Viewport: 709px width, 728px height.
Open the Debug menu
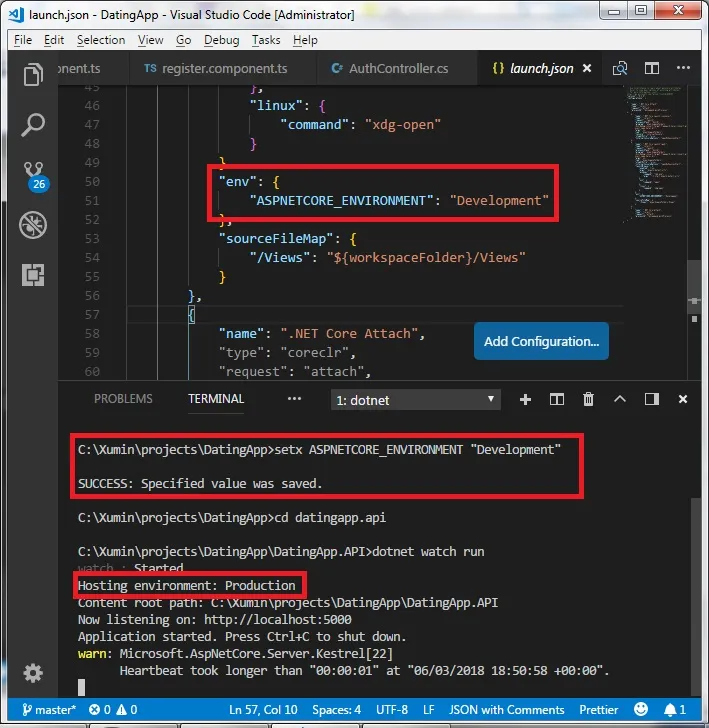pos(221,40)
